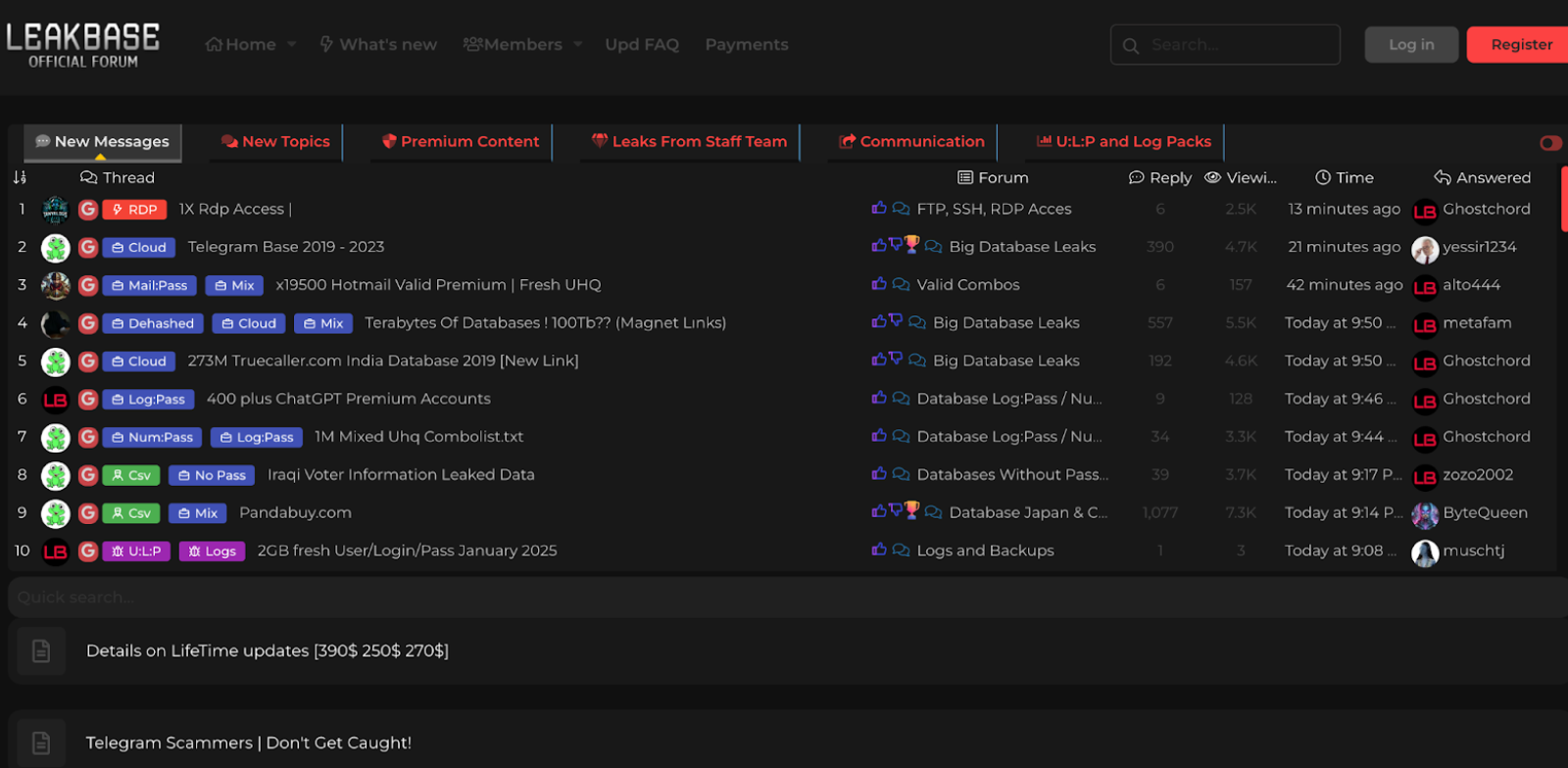
Task: Click ByteQueen user avatar
Action: (x=1425, y=515)
